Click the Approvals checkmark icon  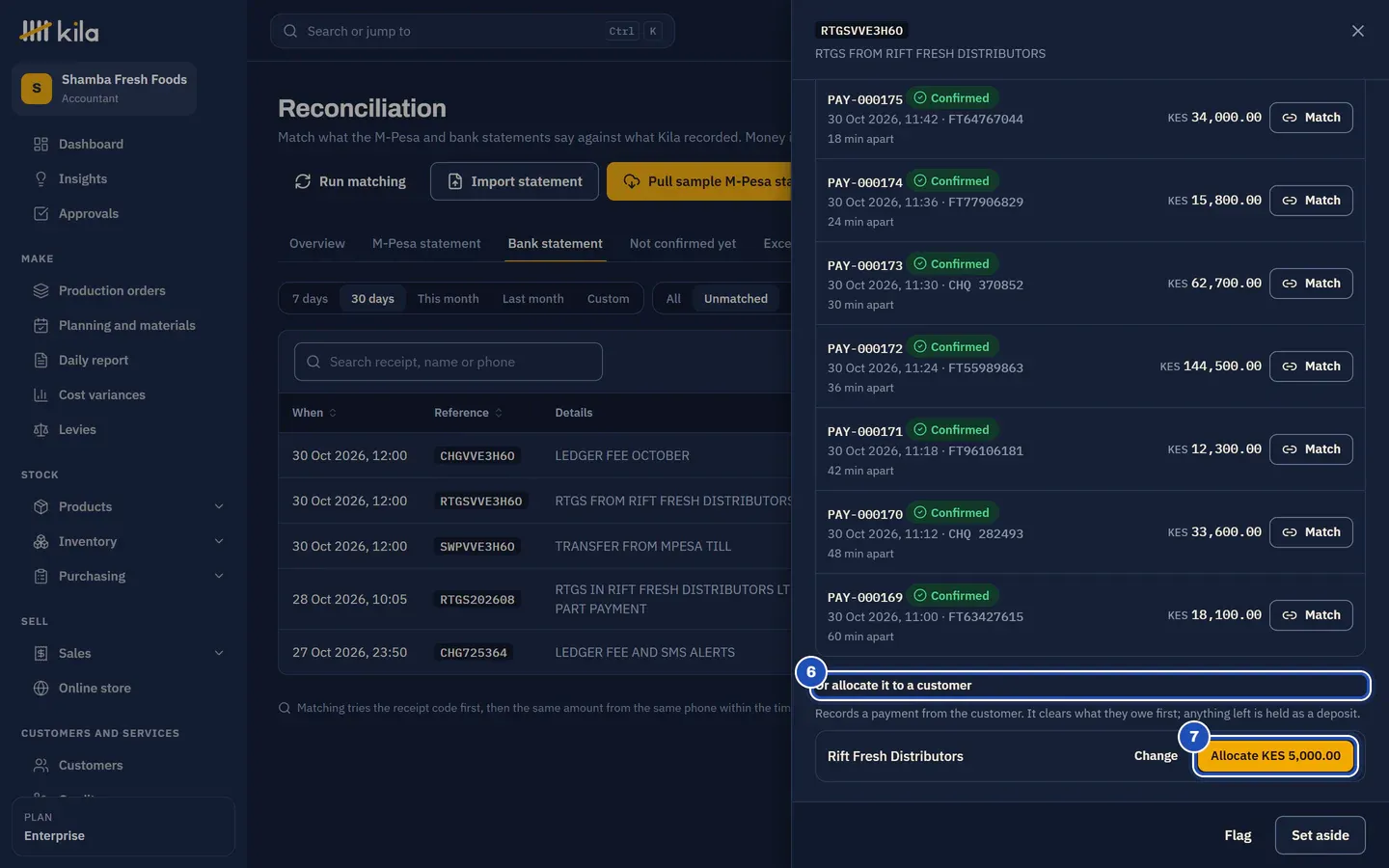(41, 214)
